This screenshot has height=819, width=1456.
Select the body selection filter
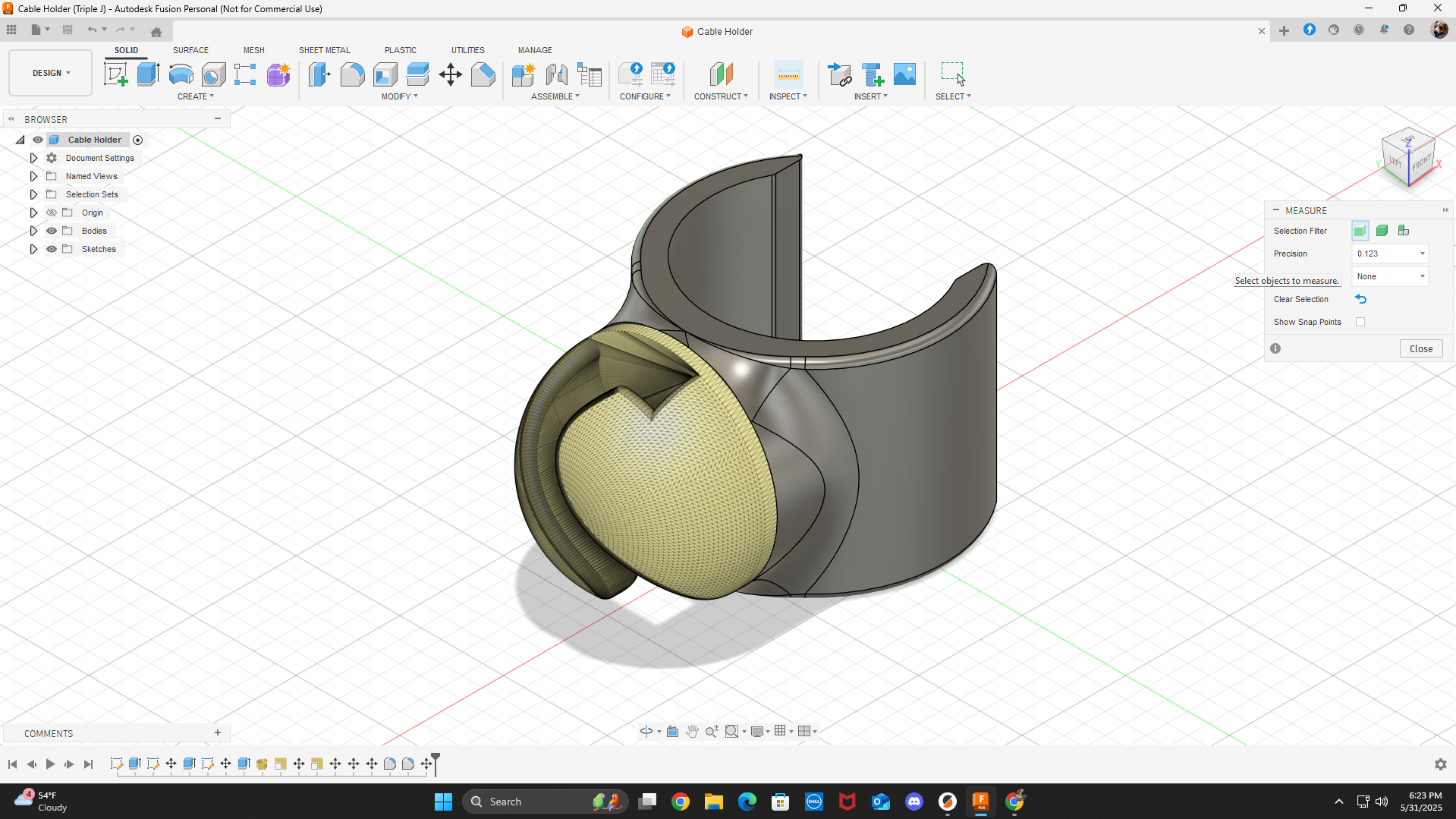click(1382, 231)
